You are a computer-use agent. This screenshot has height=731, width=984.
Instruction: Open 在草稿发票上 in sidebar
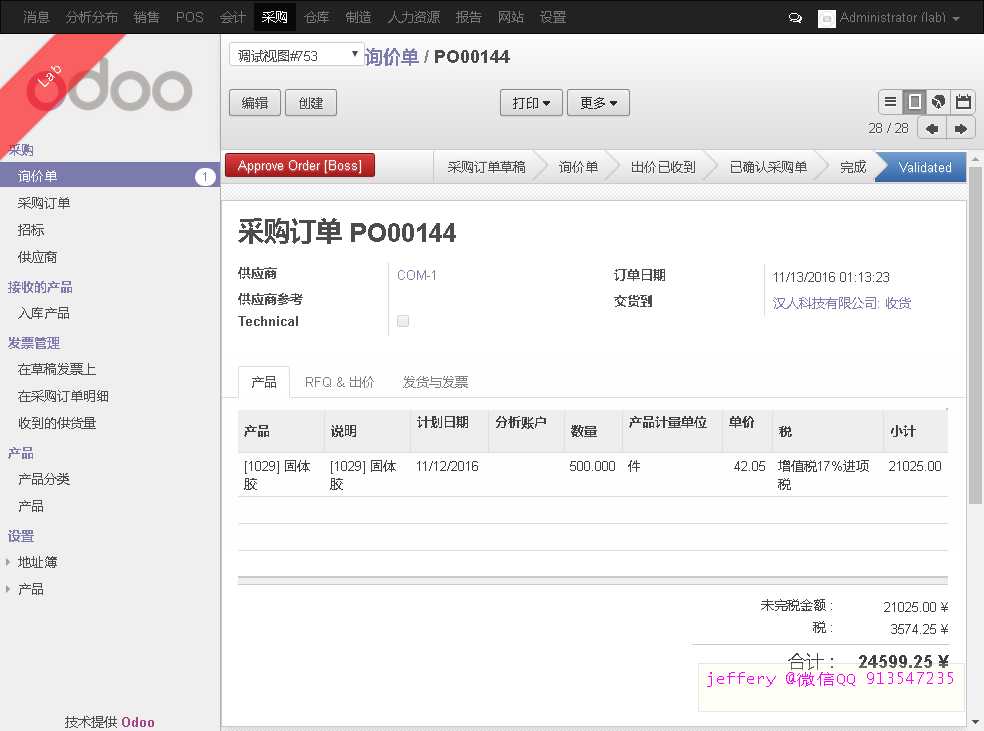click(x=57, y=369)
